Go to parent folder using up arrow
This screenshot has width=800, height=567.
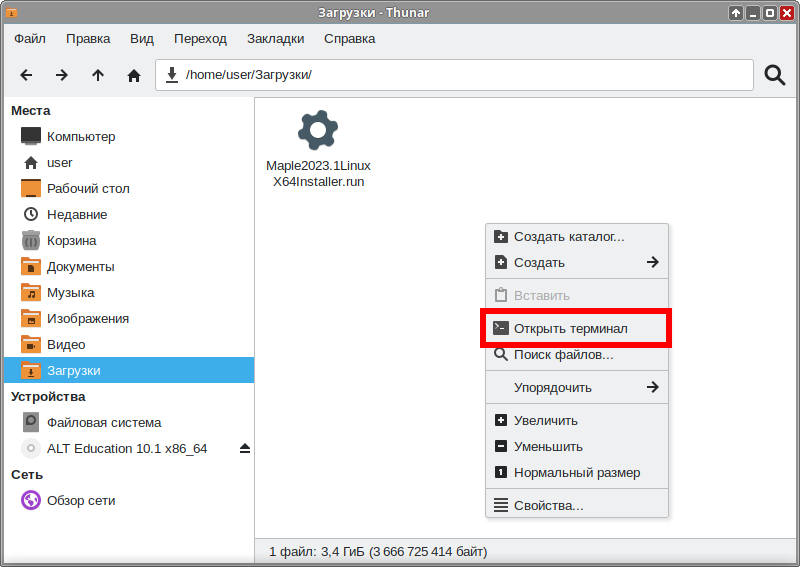[98, 75]
